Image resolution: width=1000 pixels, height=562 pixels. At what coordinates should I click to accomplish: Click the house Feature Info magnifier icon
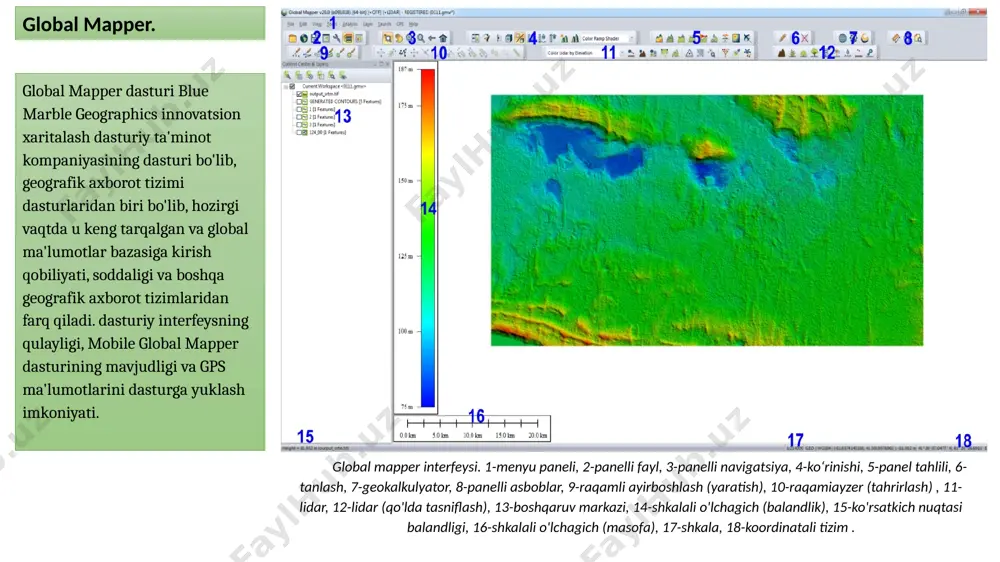tap(918, 38)
